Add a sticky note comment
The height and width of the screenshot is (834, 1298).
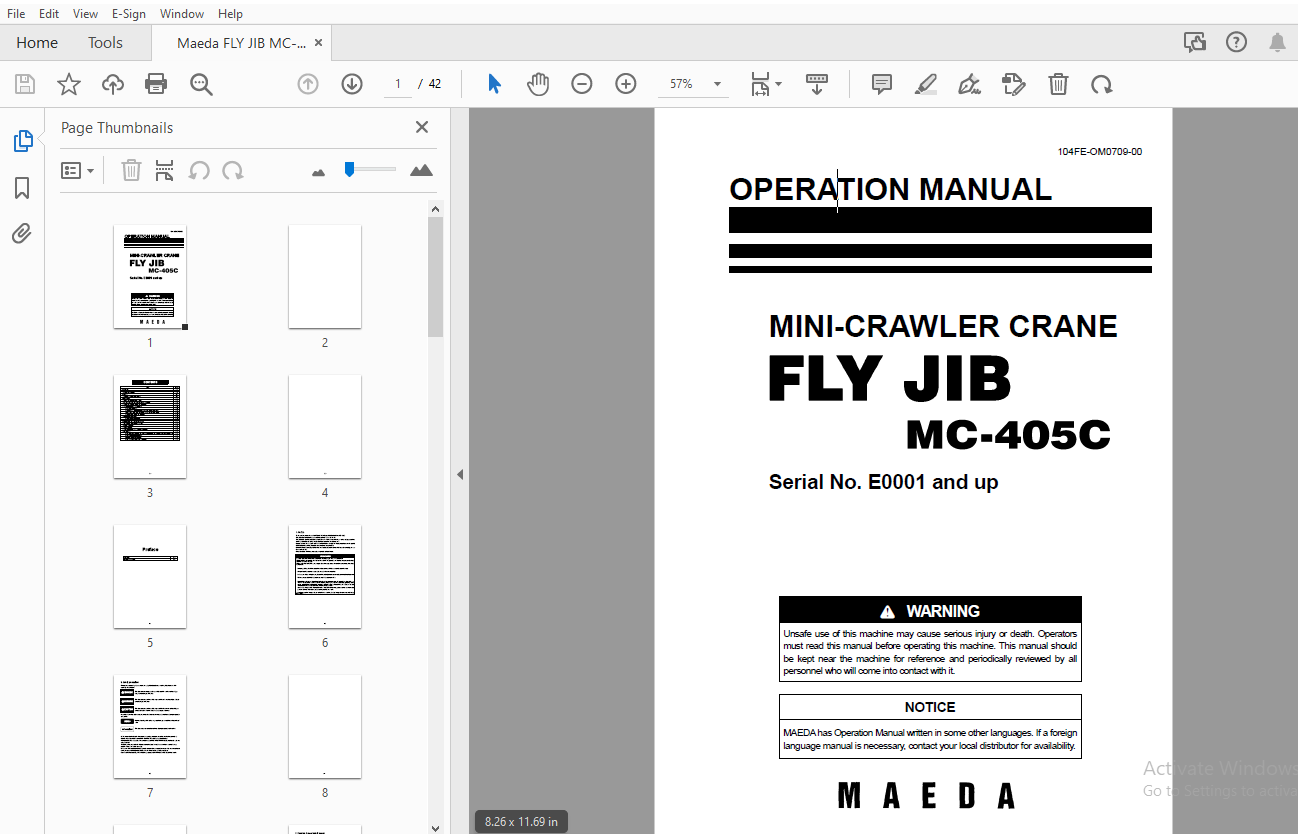click(x=882, y=84)
